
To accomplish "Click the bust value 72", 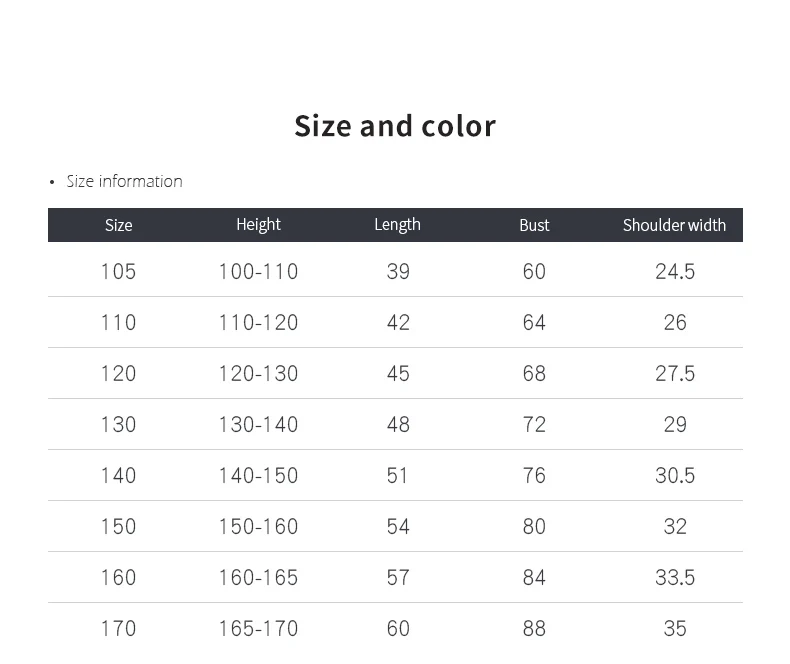I will click(x=534, y=424).
